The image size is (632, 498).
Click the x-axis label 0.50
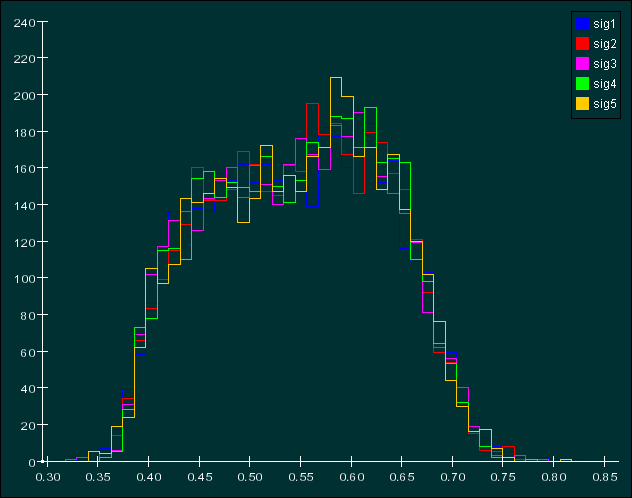point(249,477)
